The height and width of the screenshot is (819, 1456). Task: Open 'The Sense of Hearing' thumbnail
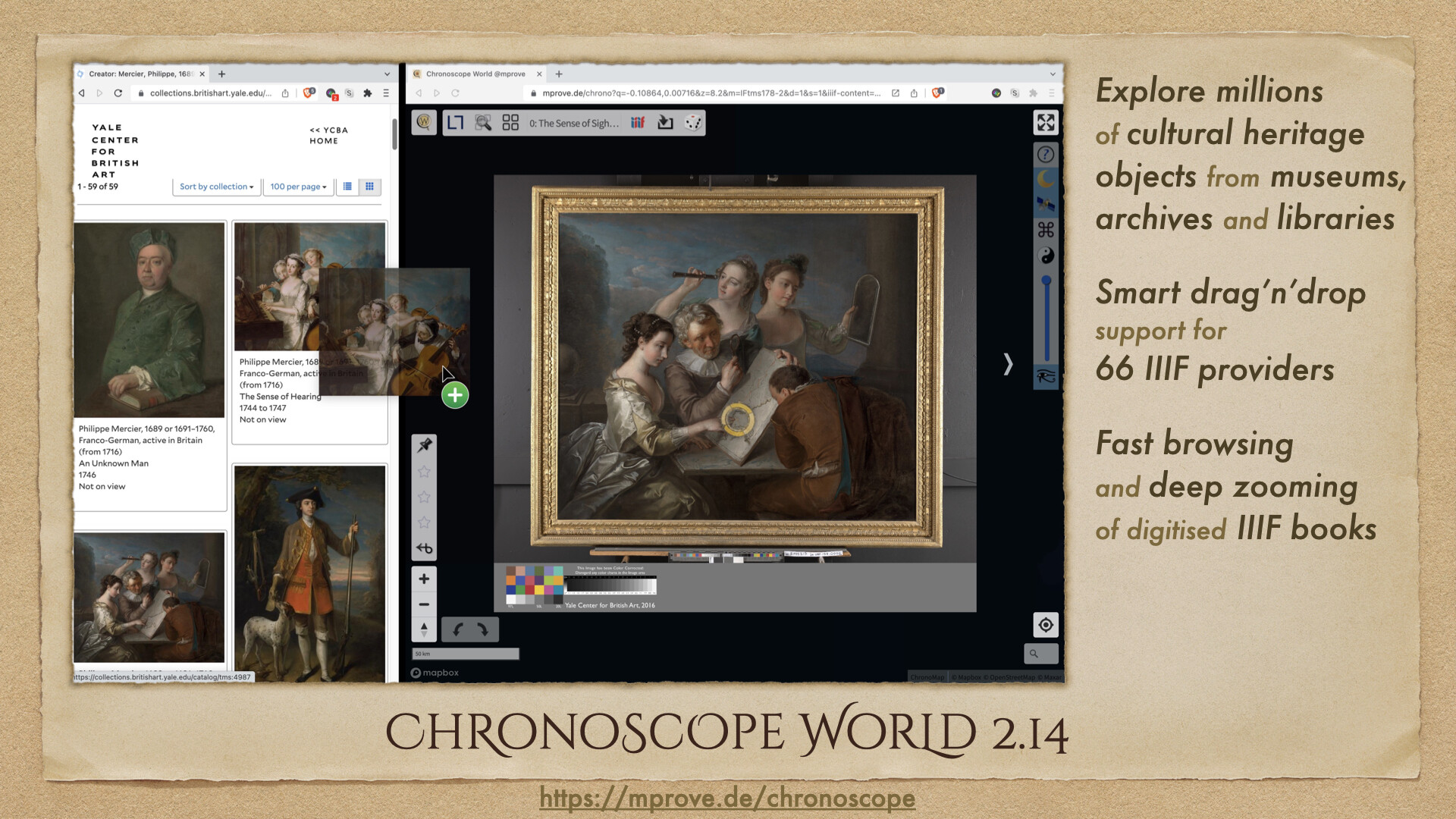coord(309,286)
